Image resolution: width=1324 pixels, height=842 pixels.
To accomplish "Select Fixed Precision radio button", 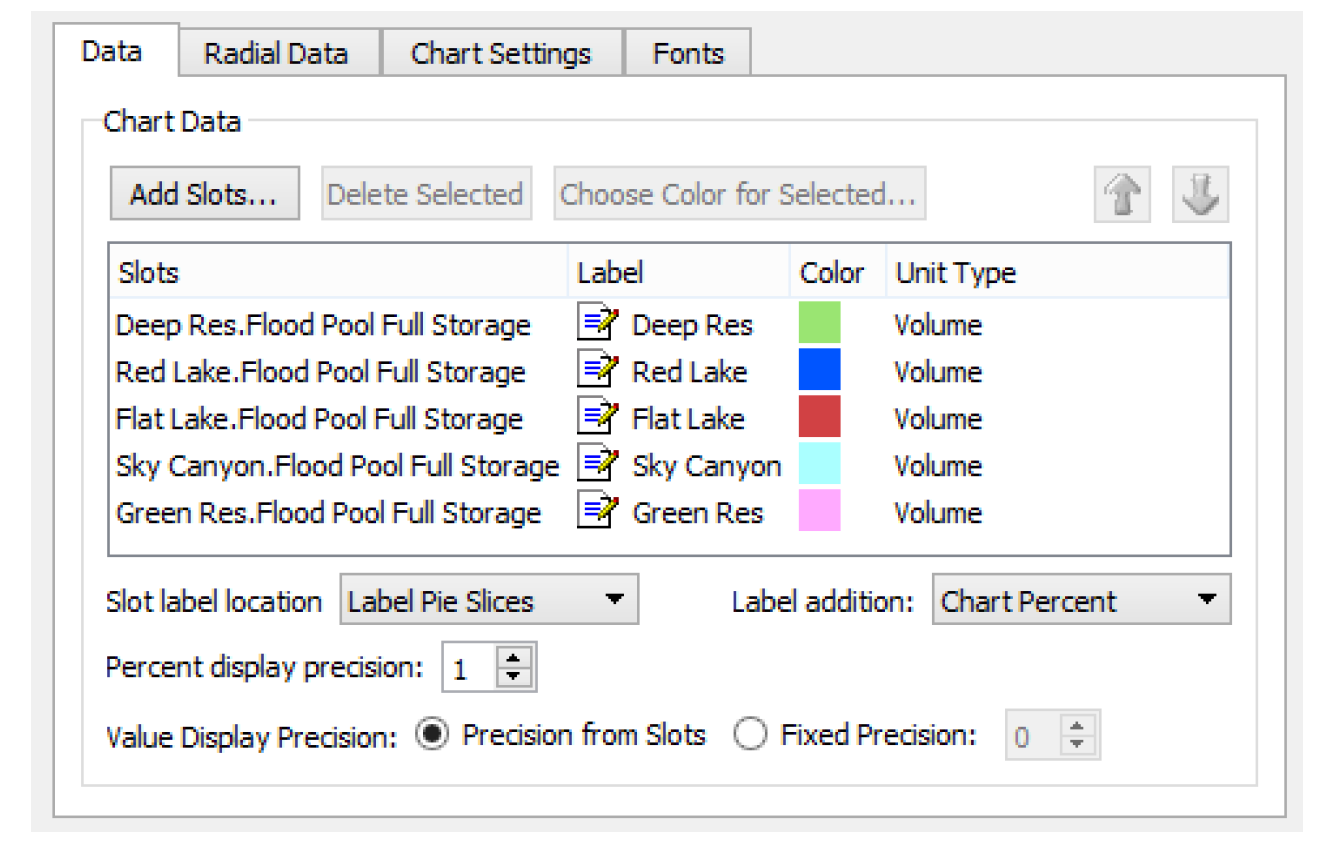I will click(x=750, y=736).
